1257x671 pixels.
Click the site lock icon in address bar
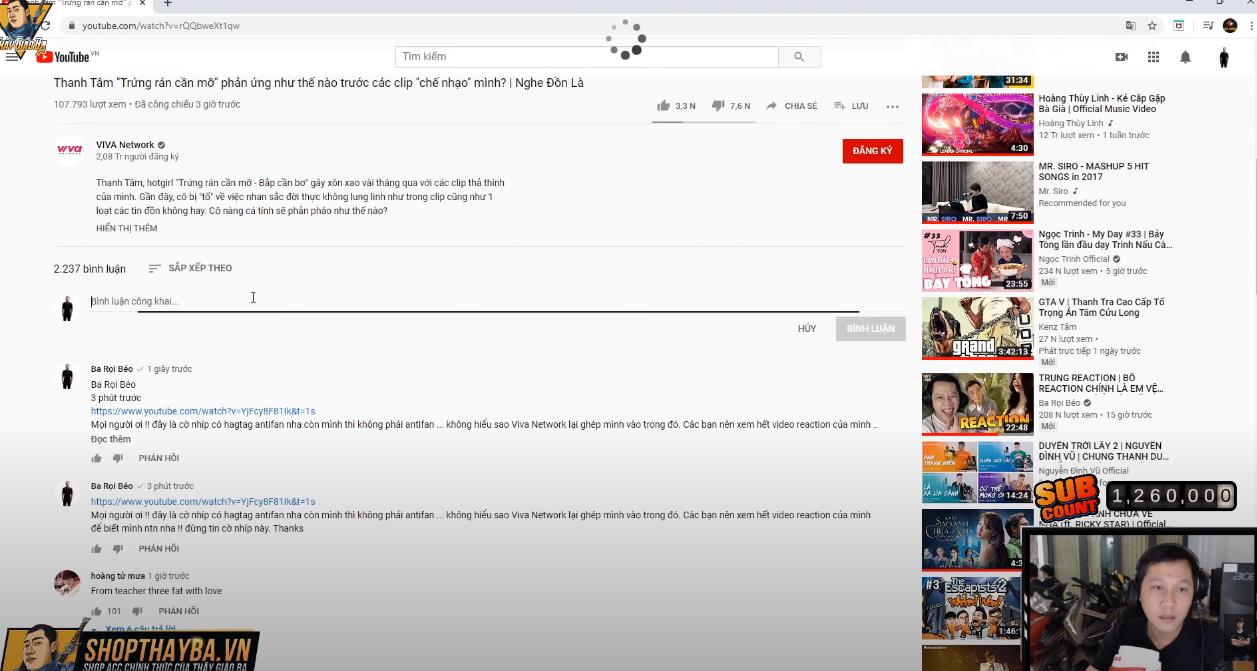(x=71, y=25)
